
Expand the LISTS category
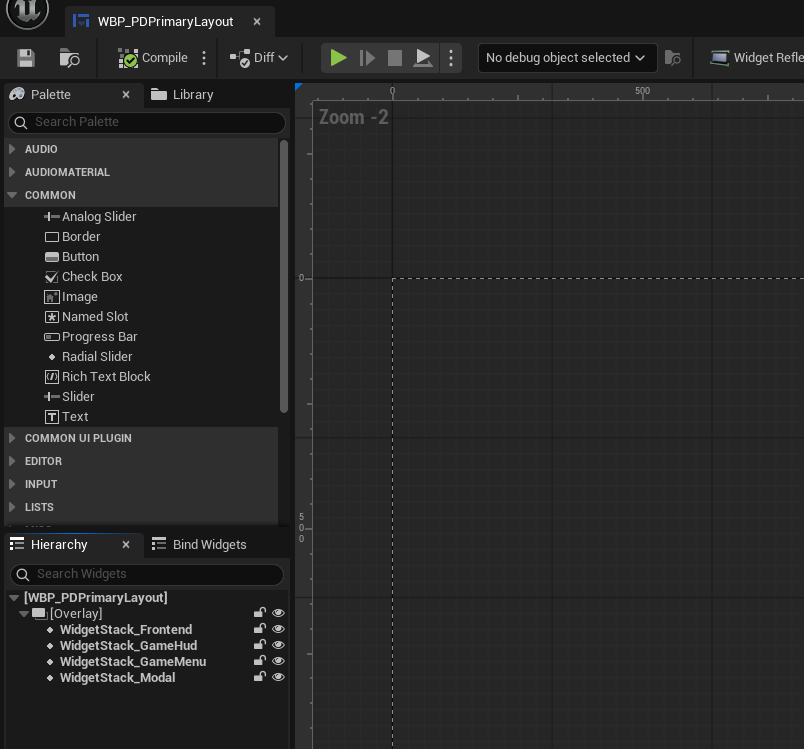tap(12, 507)
